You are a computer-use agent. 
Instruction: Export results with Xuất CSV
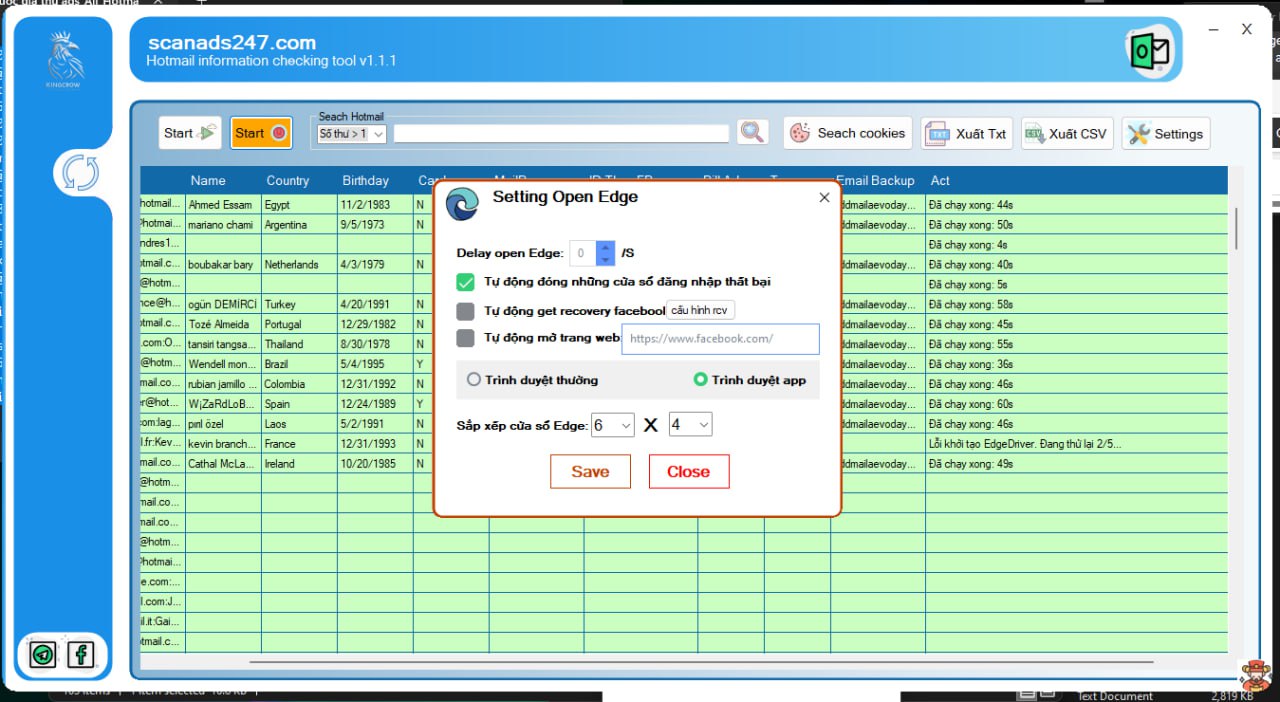coord(1066,133)
